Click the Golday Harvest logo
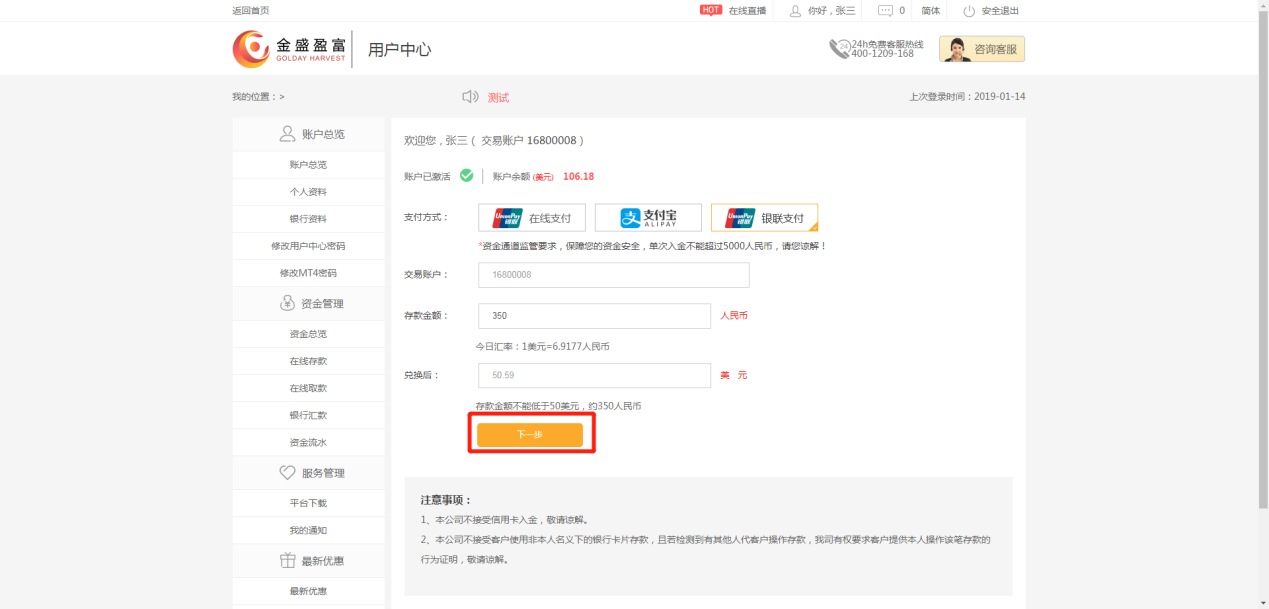Viewport: 1269px width, 609px height. click(289, 49)
